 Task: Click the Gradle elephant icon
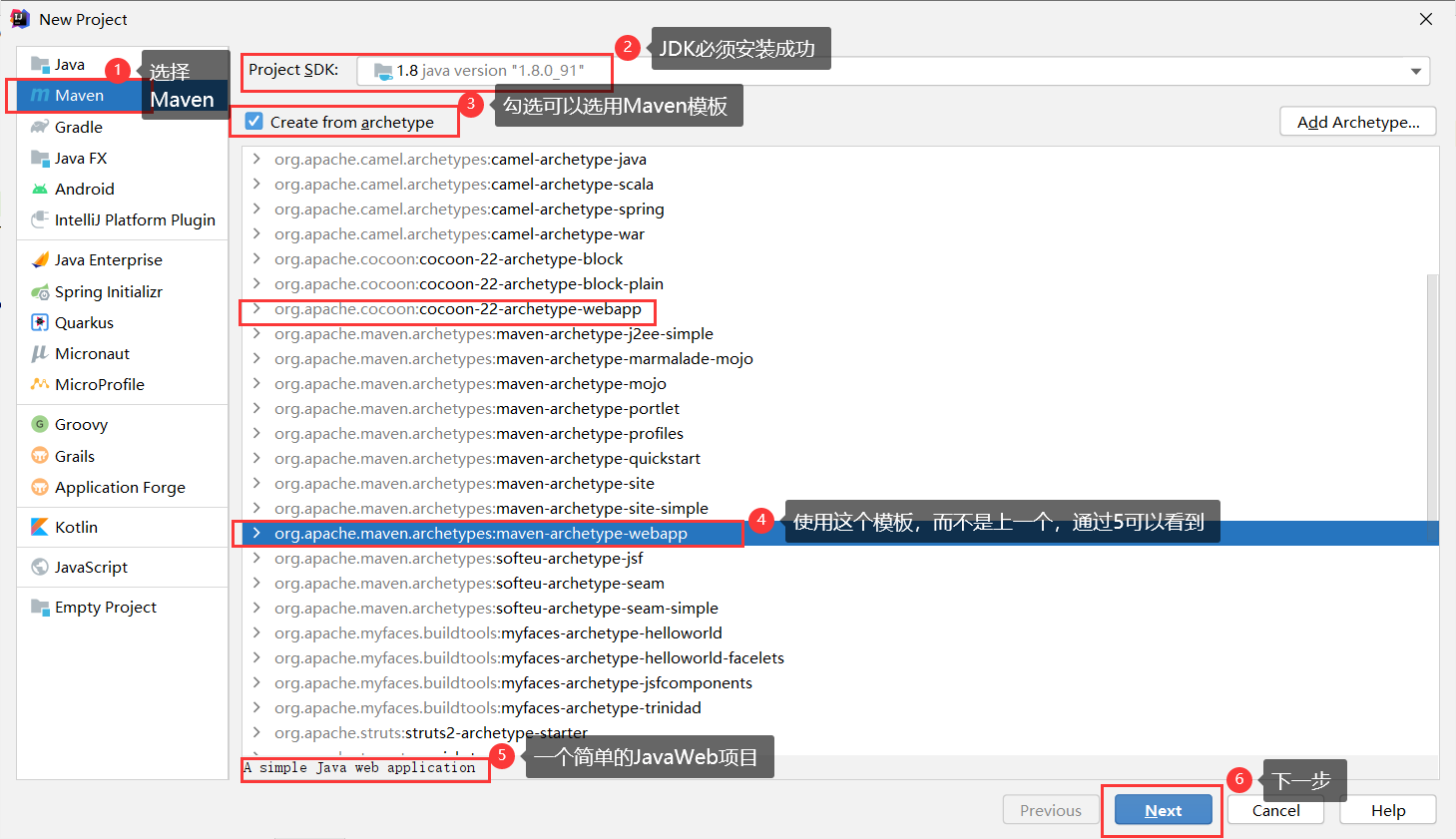[40, 127]
